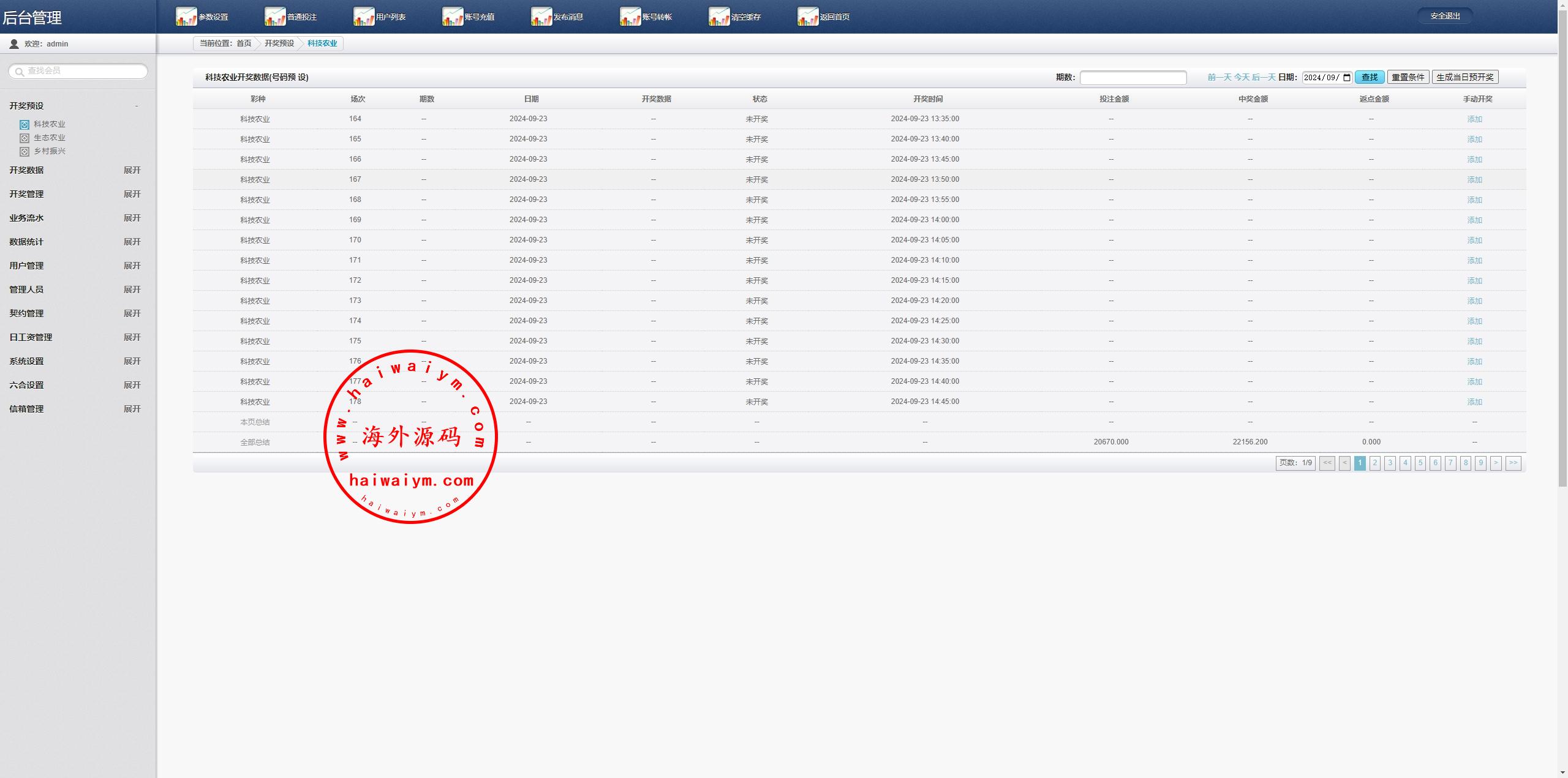The image size is (1568, 778).
Task: Click the 参数设置 toolbar icon
Action: [186, 17]
